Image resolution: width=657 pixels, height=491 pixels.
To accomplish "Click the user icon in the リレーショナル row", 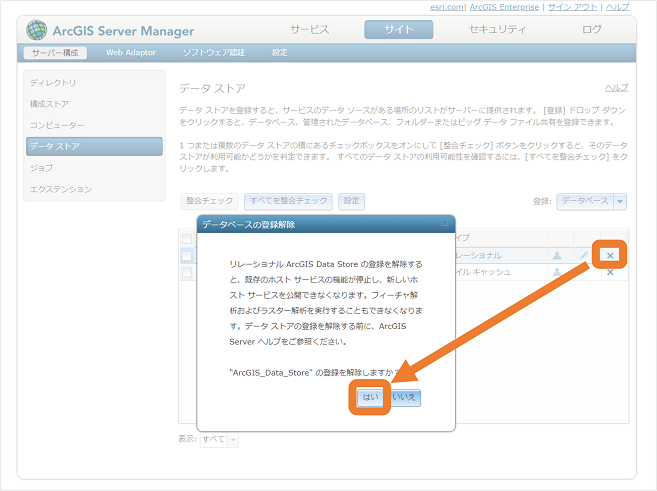I will [x=557, y=255].
